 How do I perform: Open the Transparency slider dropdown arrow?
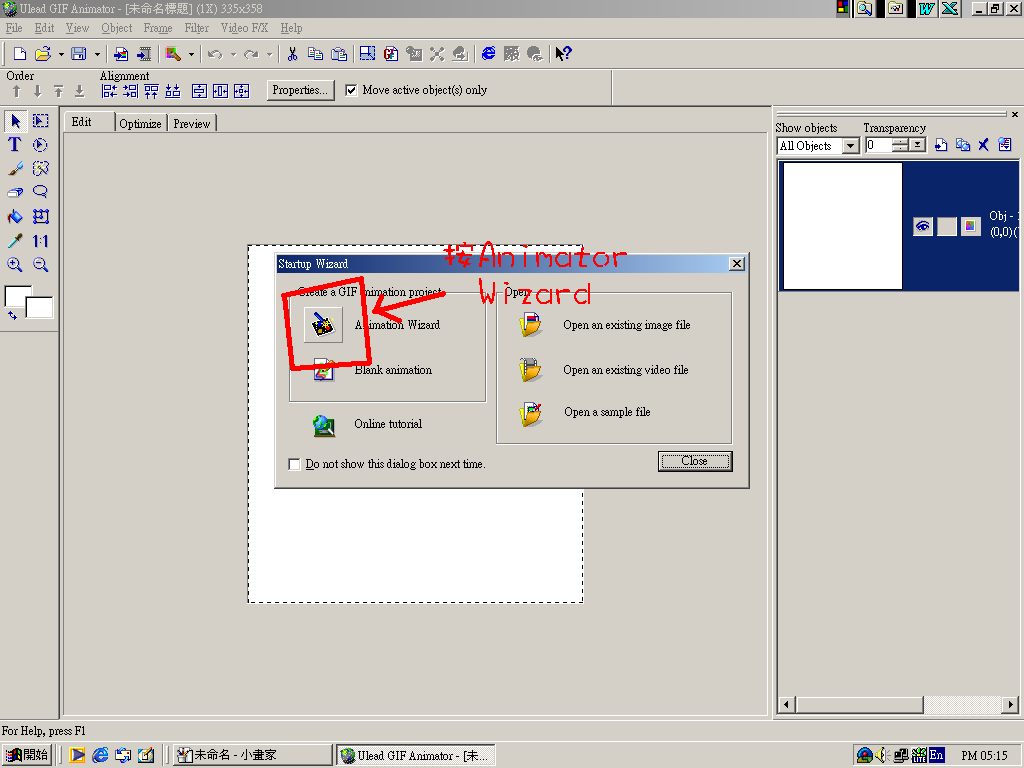tap(918, 145)
